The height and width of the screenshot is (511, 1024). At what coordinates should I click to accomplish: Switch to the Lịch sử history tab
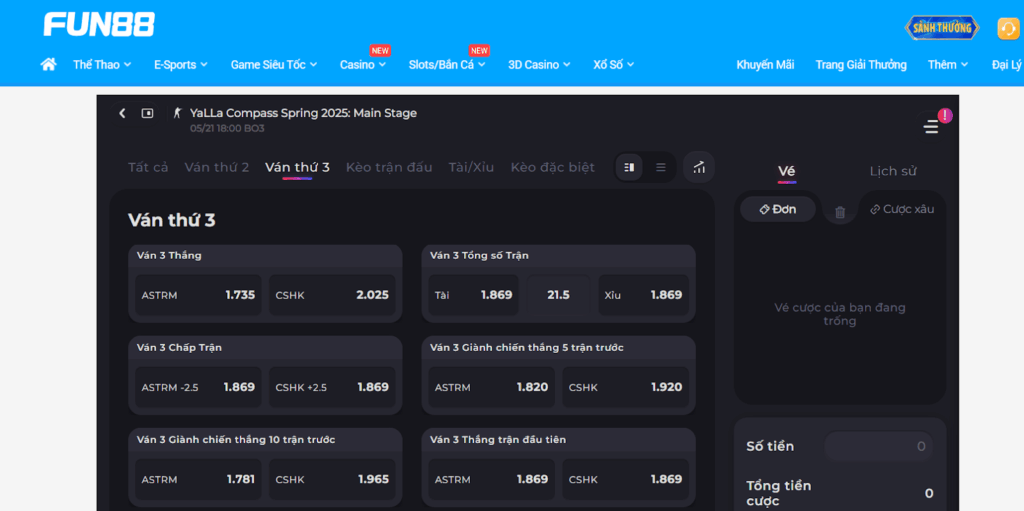[893, 171]
